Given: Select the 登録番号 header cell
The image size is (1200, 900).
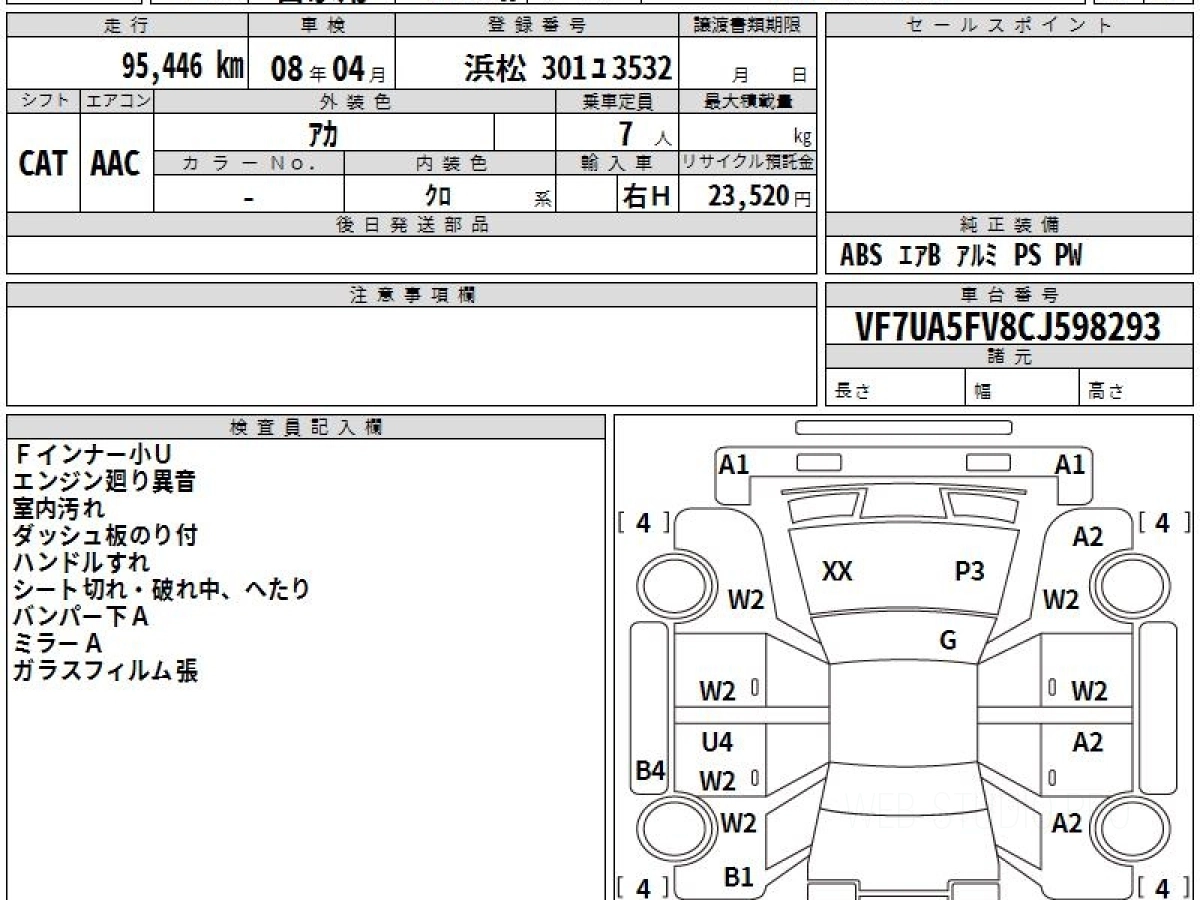Looking at the screenshot, I should (x=537, y=26).
